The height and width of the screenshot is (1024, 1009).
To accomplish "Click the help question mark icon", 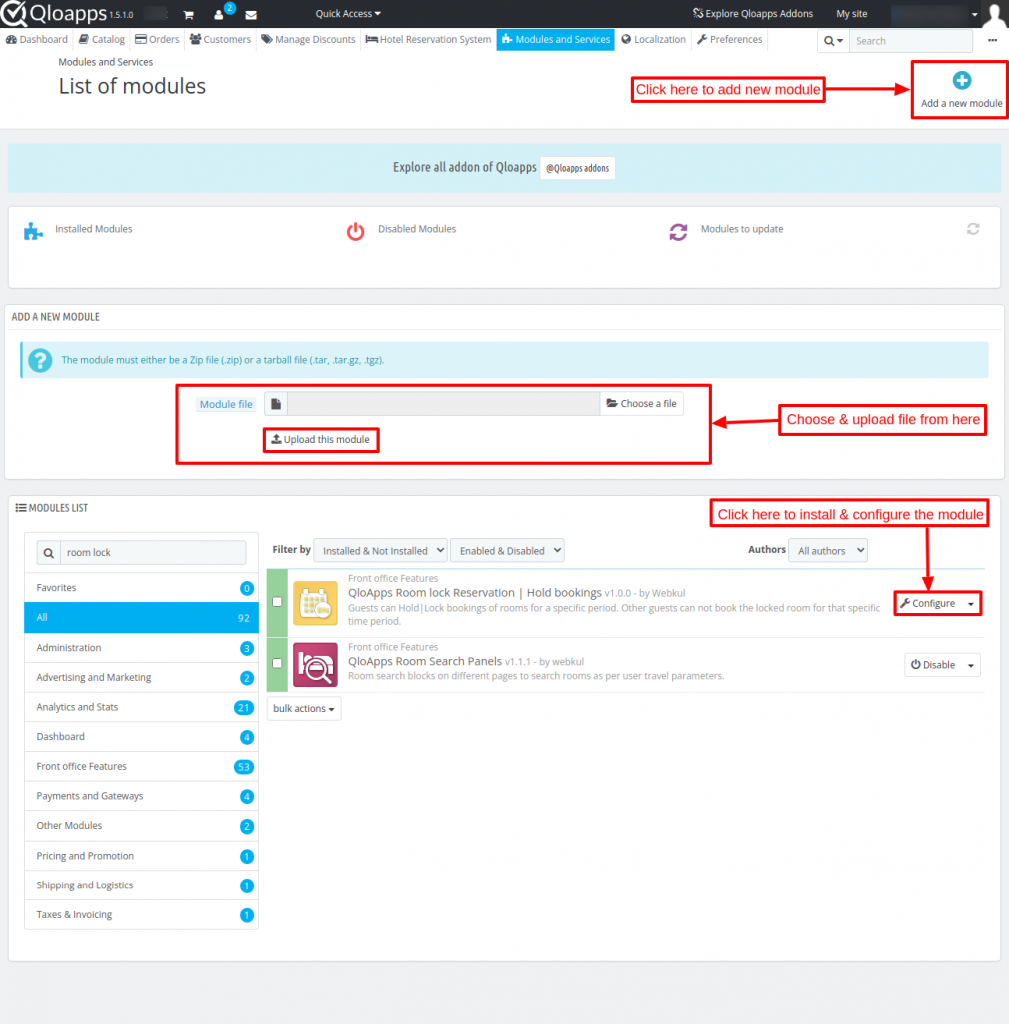I will click(40, 360).
